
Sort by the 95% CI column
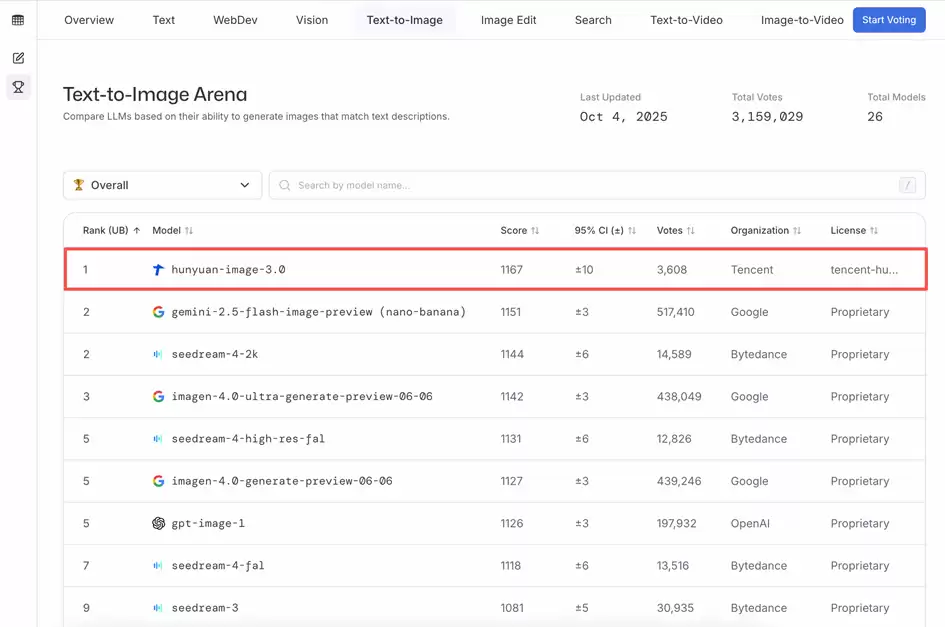[x=631, y=231]
